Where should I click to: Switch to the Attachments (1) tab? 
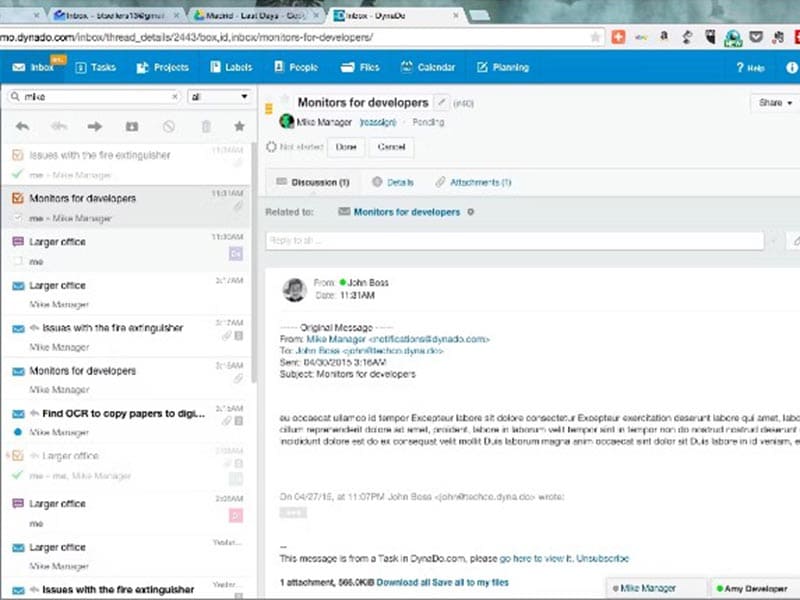[x=473, y=182]
